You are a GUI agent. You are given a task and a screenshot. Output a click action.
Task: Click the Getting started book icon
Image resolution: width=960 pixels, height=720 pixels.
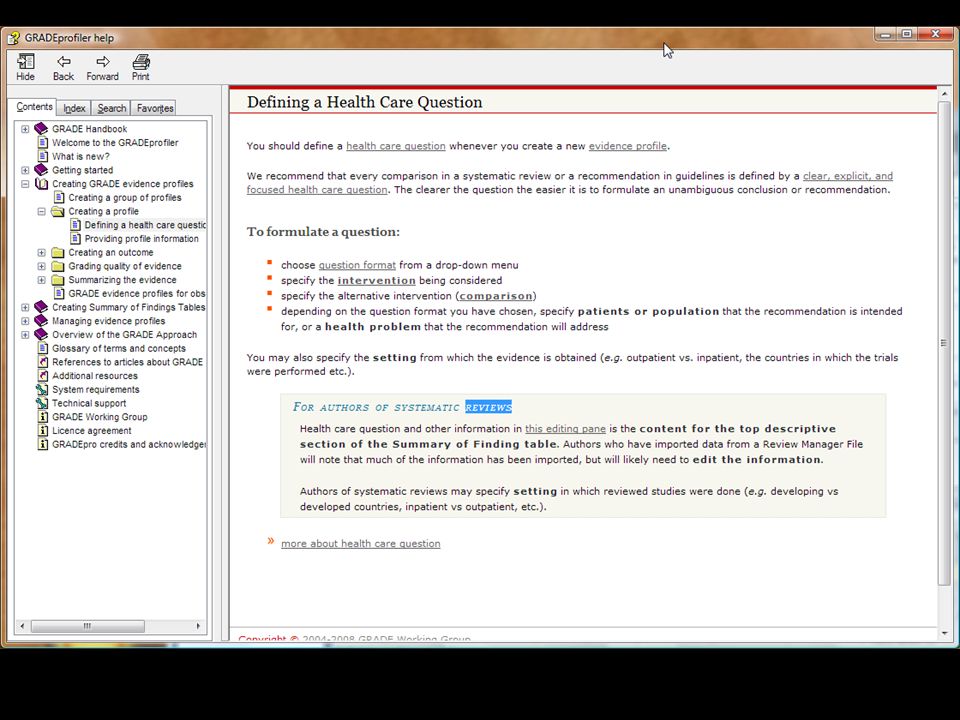41,170
